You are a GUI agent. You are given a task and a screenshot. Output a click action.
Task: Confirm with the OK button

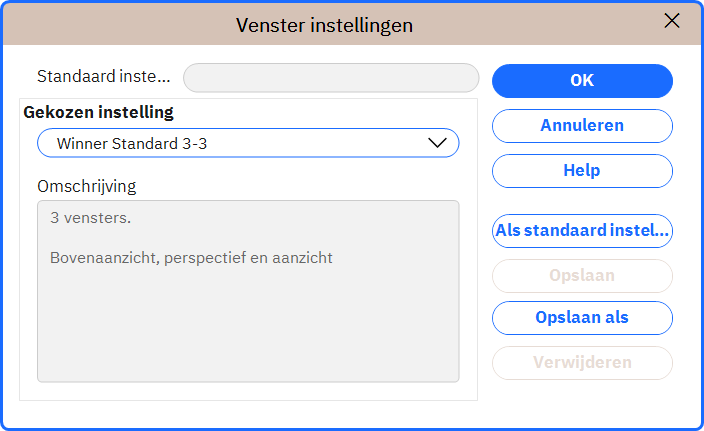pos(582,81)
